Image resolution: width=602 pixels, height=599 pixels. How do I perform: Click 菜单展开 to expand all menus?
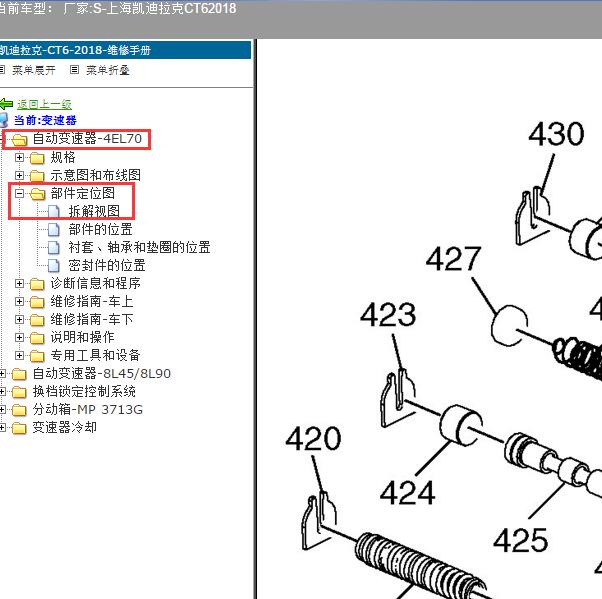pyautogui.click(x=34, y=70)
